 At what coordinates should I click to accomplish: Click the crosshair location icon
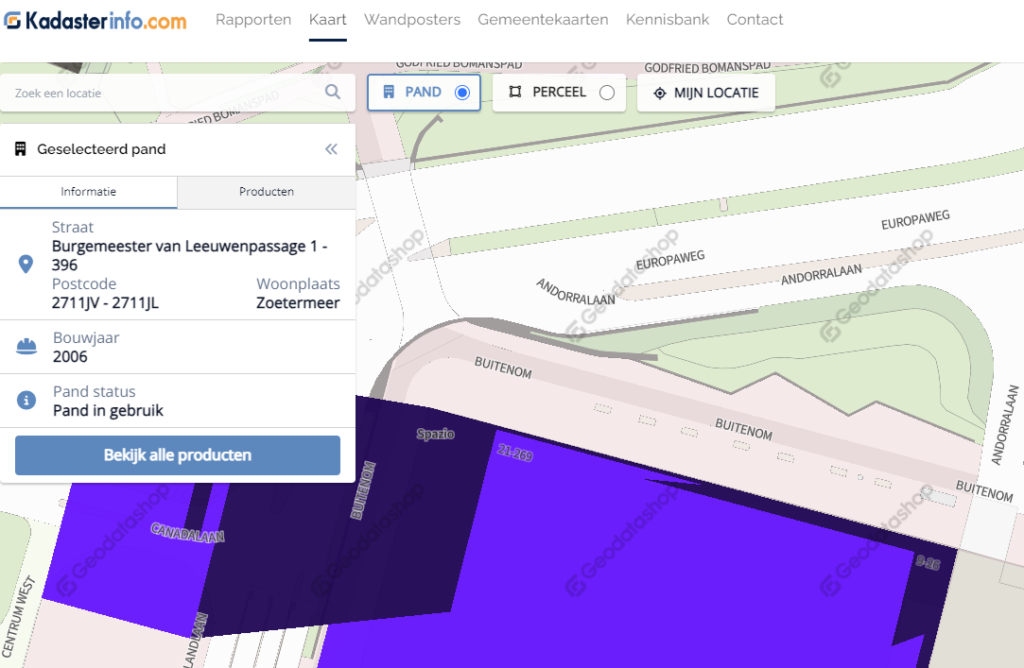659,93
